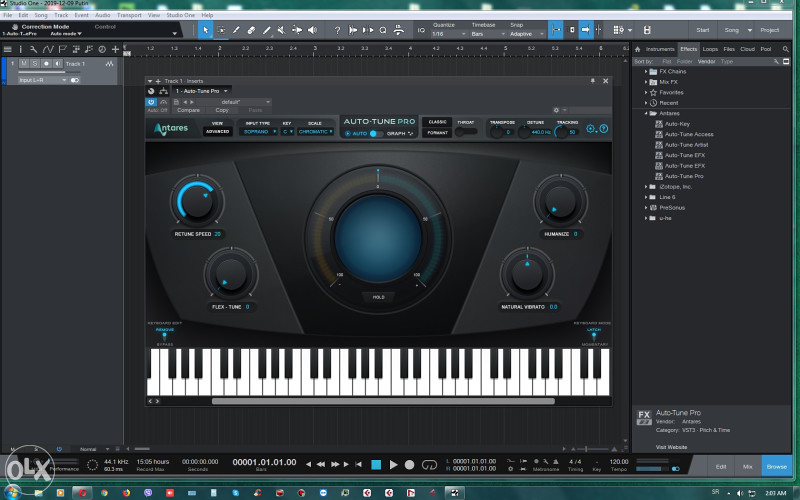This screenshot has height=500, width=800.
Task: Add a track with the plus icon
Action: [115, 49]
